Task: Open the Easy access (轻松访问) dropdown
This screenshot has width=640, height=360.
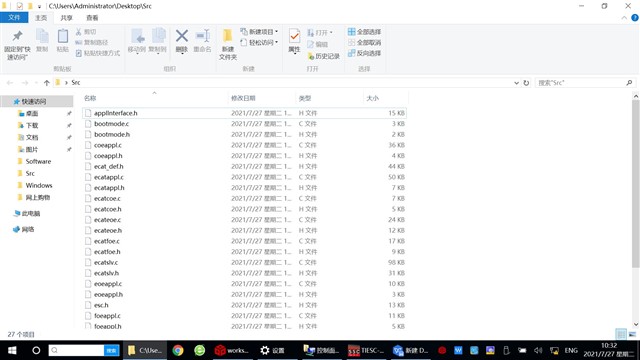Action: tap(260, 42)
